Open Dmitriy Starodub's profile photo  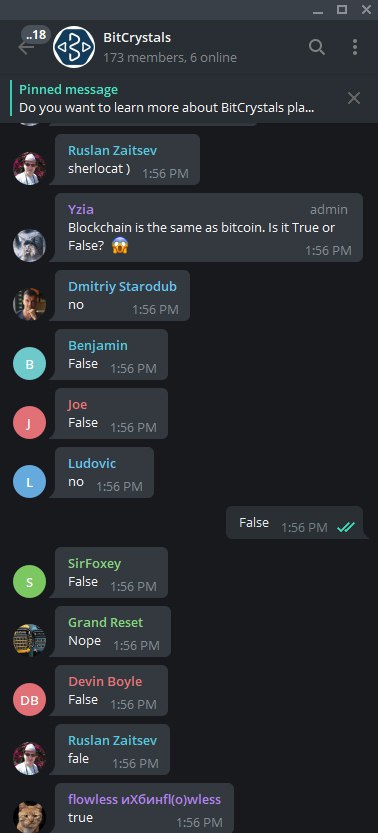(x=29, y=304)
